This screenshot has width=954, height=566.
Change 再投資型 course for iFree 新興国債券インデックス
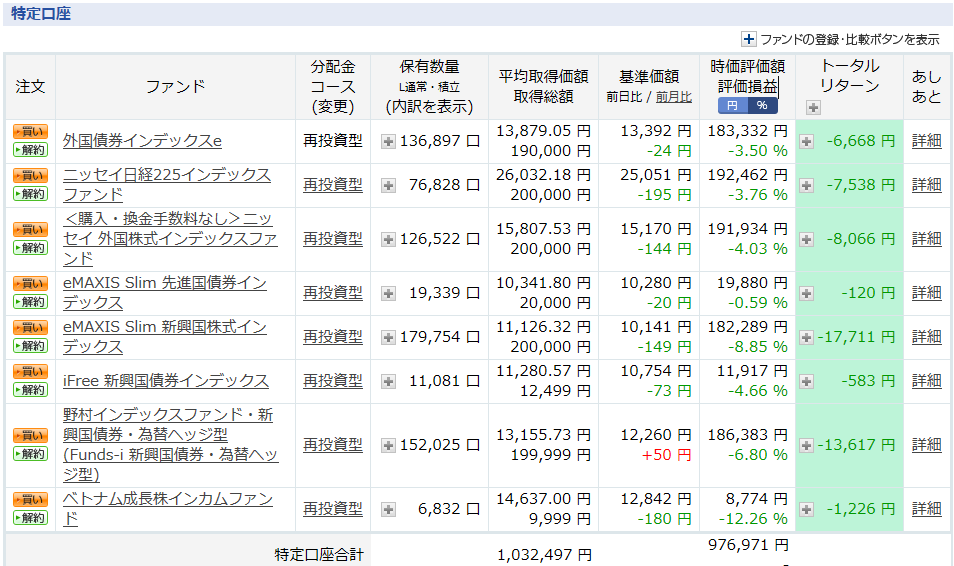pyautogui.click(x=333, y=380)
